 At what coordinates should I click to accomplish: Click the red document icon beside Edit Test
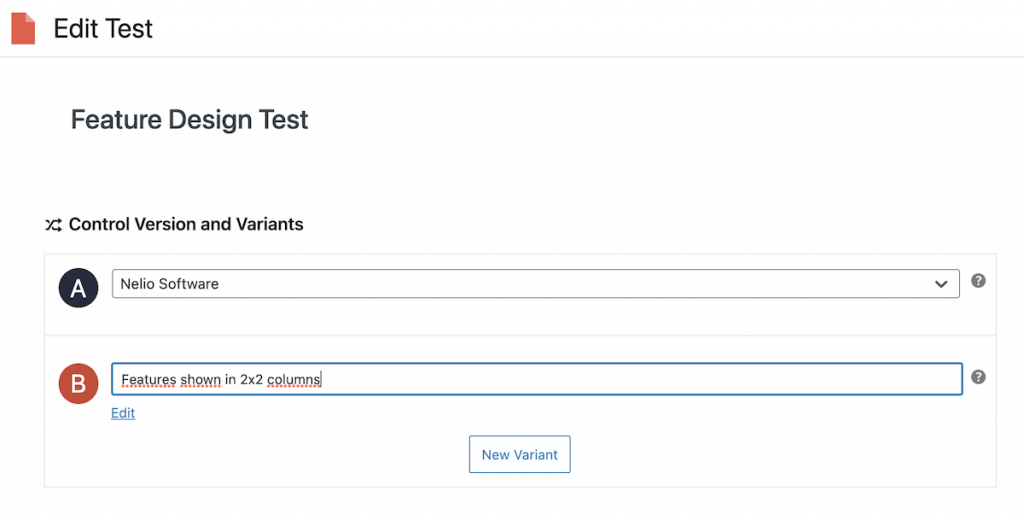pos(23,29)
